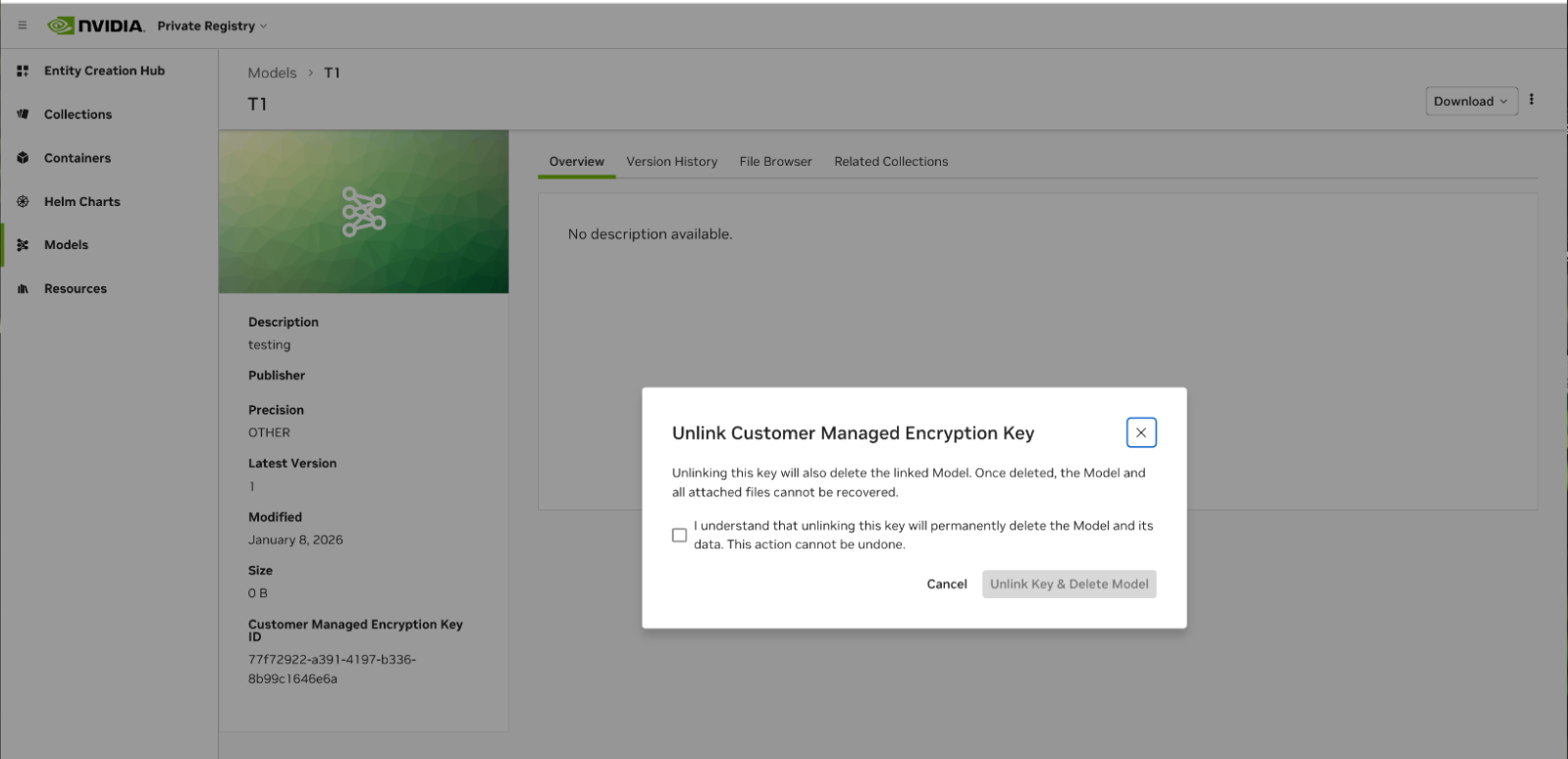Click the Models breadcrumb link

tap(272, 73)
